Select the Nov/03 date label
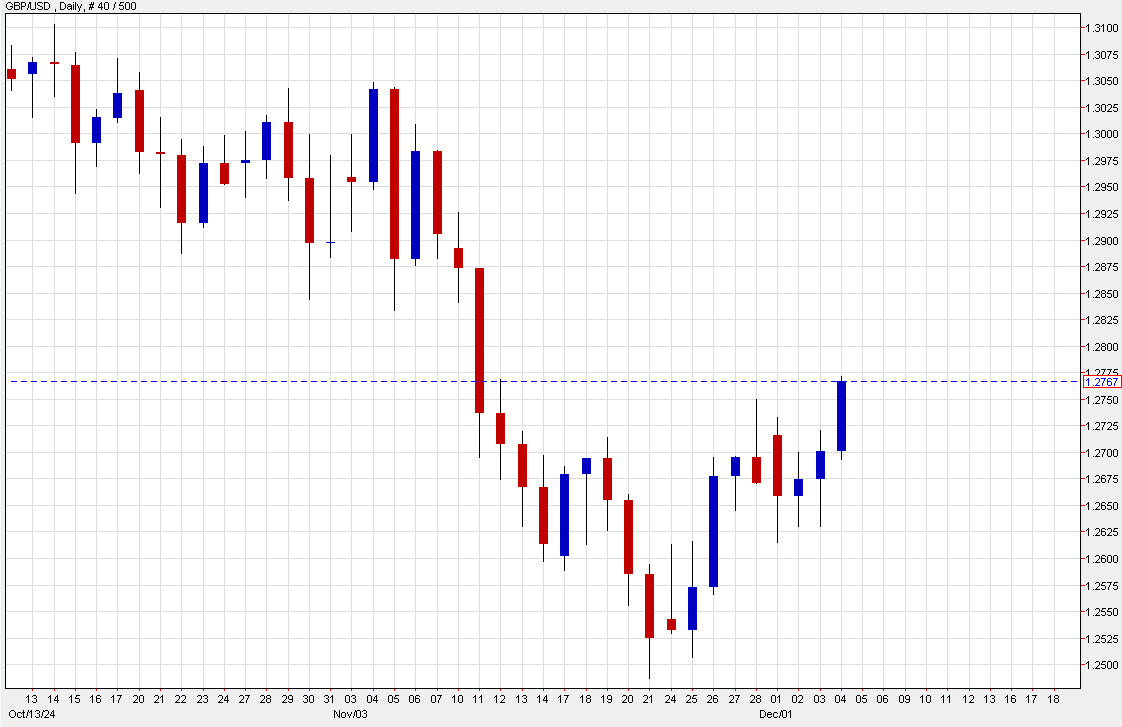Image resolution: width=1122 pixels, height=727 pixels. click(349, 716)
